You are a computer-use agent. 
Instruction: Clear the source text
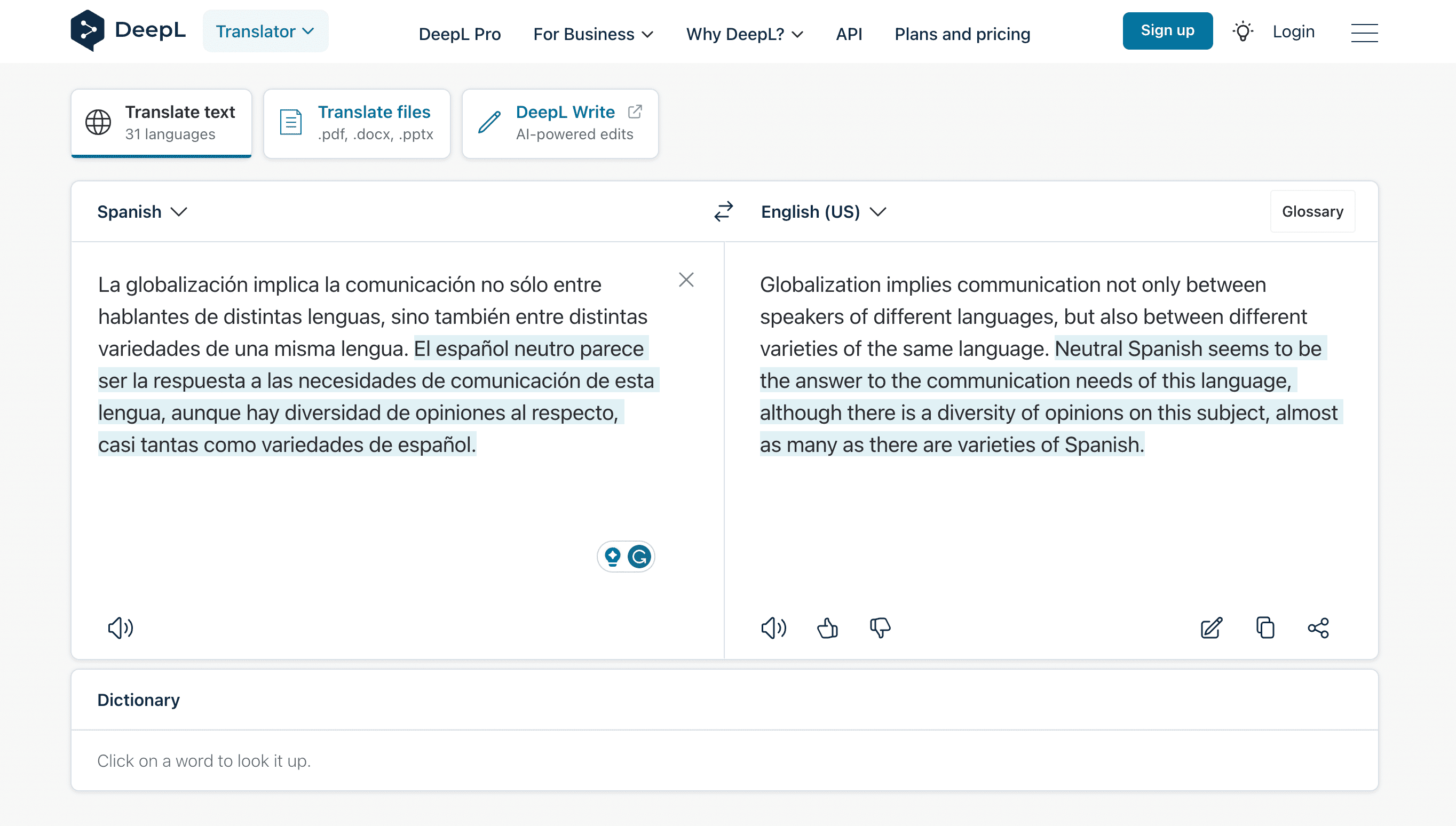686,280
